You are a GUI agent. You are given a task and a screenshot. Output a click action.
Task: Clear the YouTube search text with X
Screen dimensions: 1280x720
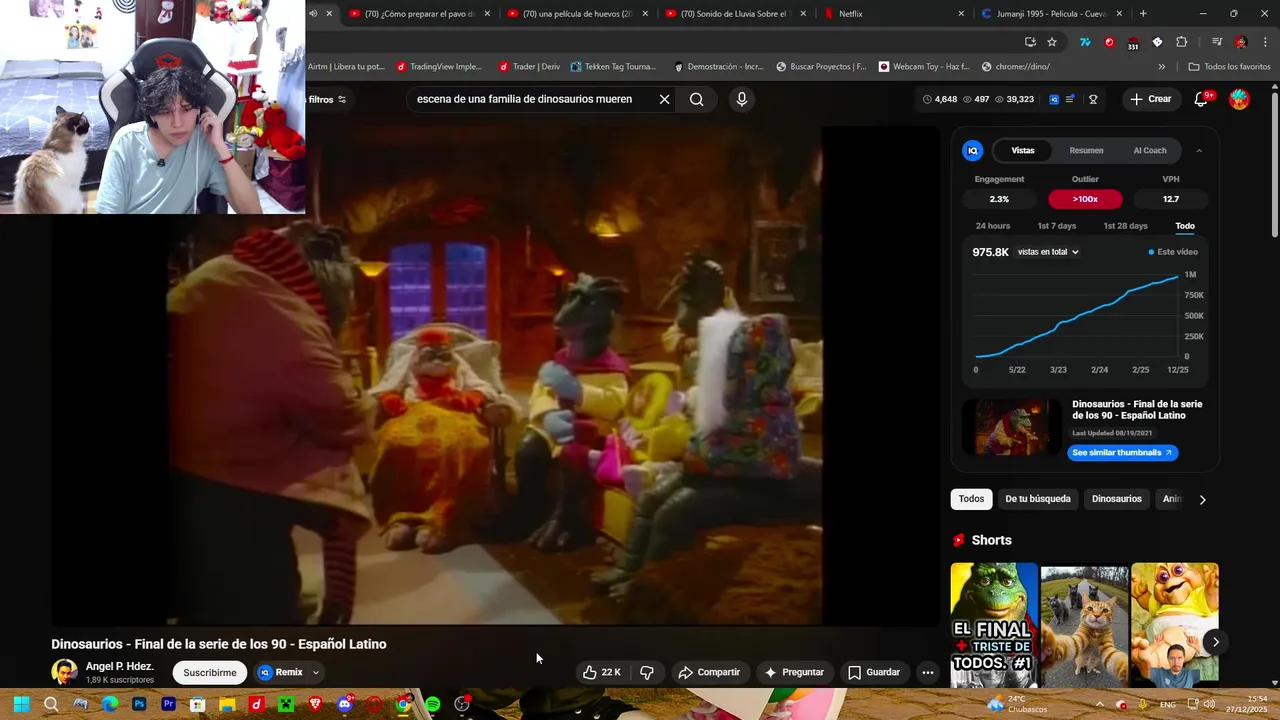664,99
